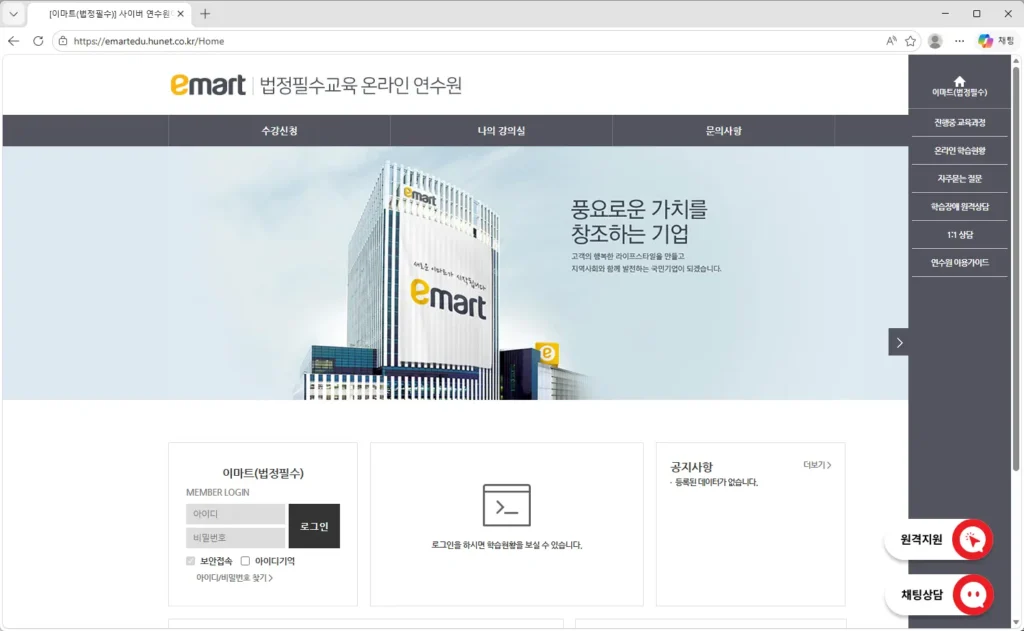Open the 원격지원 remote support icon
The width and height of the screenshot is (1024, 631).
click(x=971, y=540)
